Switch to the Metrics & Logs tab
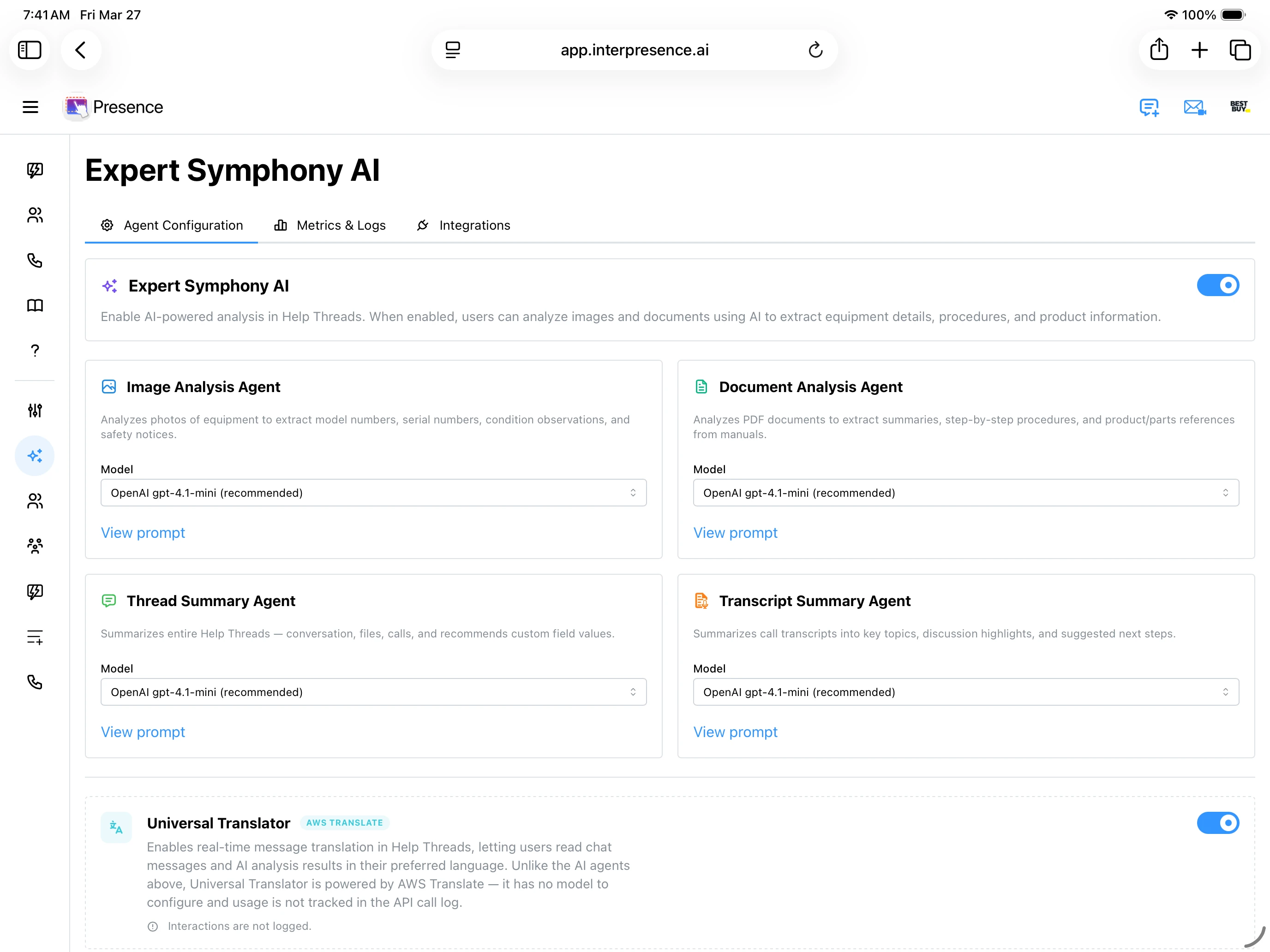This screenshot has height=952, width=1270. 330,226
